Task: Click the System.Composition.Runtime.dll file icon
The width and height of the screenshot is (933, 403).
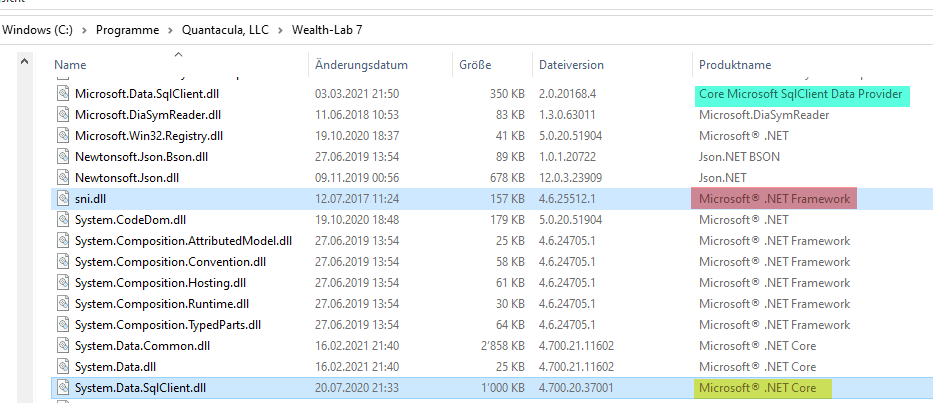Action: point(64,304)
